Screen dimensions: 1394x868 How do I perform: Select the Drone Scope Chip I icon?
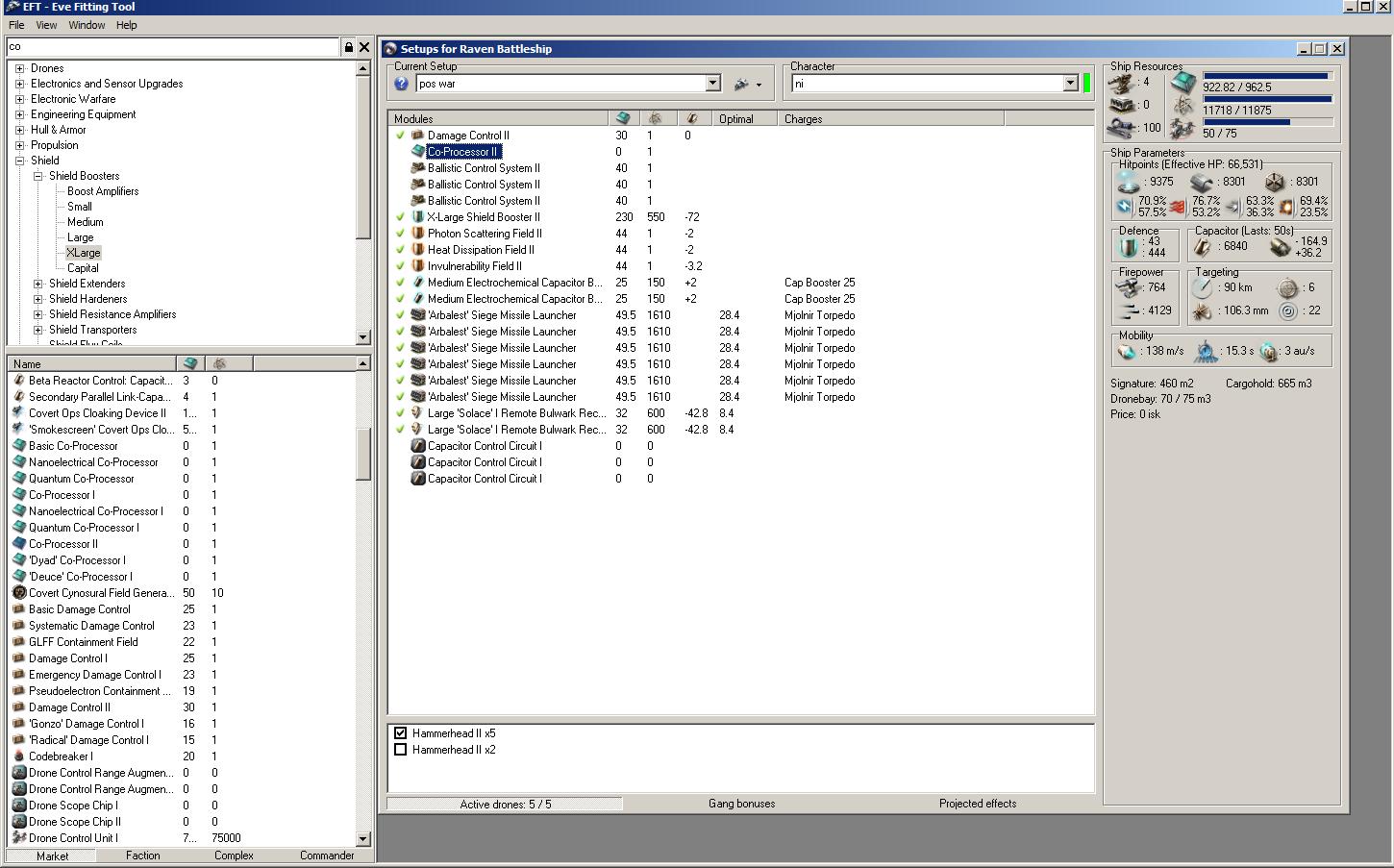(18, 806)
